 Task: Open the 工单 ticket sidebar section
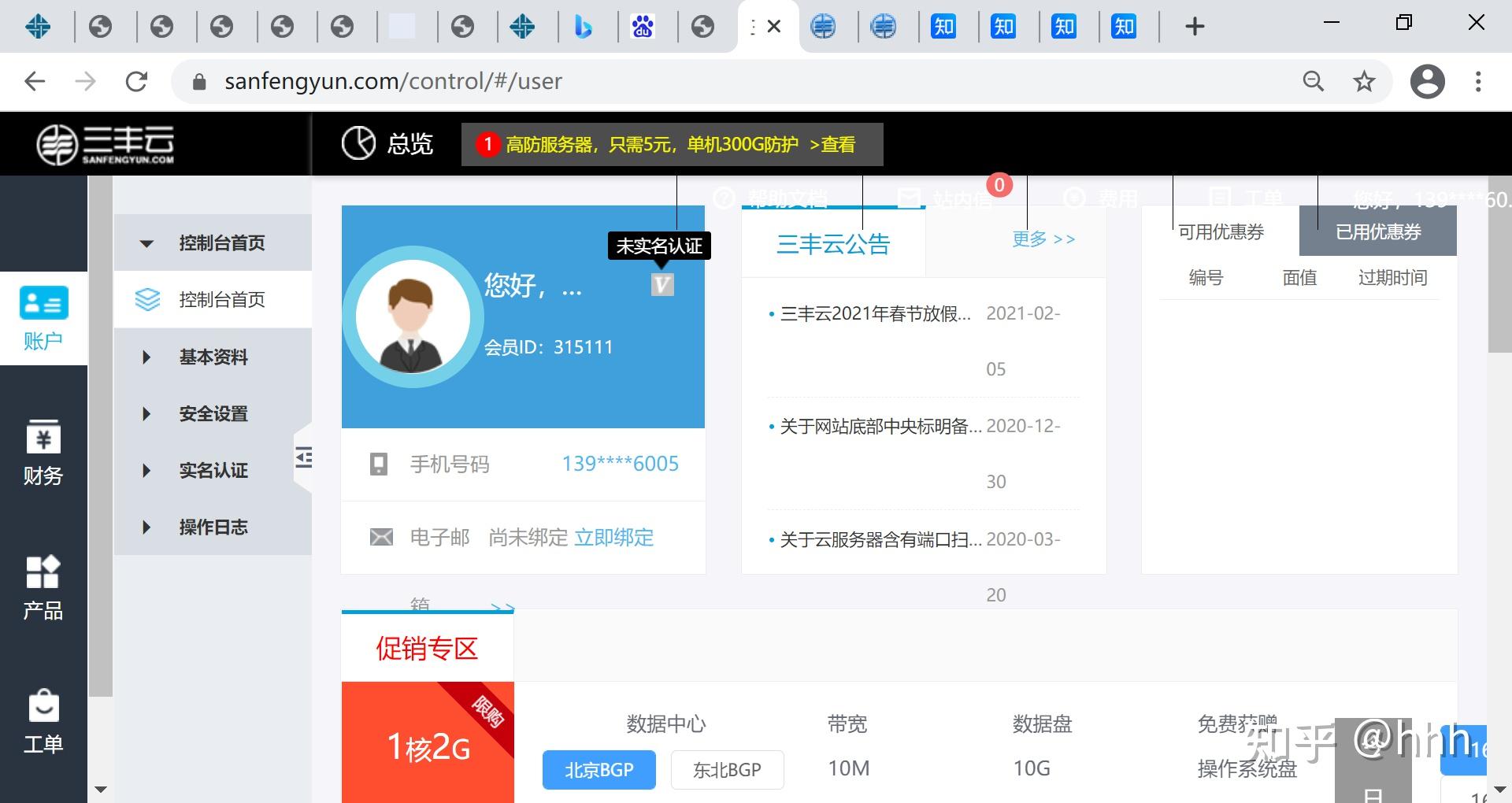point(43,722)
